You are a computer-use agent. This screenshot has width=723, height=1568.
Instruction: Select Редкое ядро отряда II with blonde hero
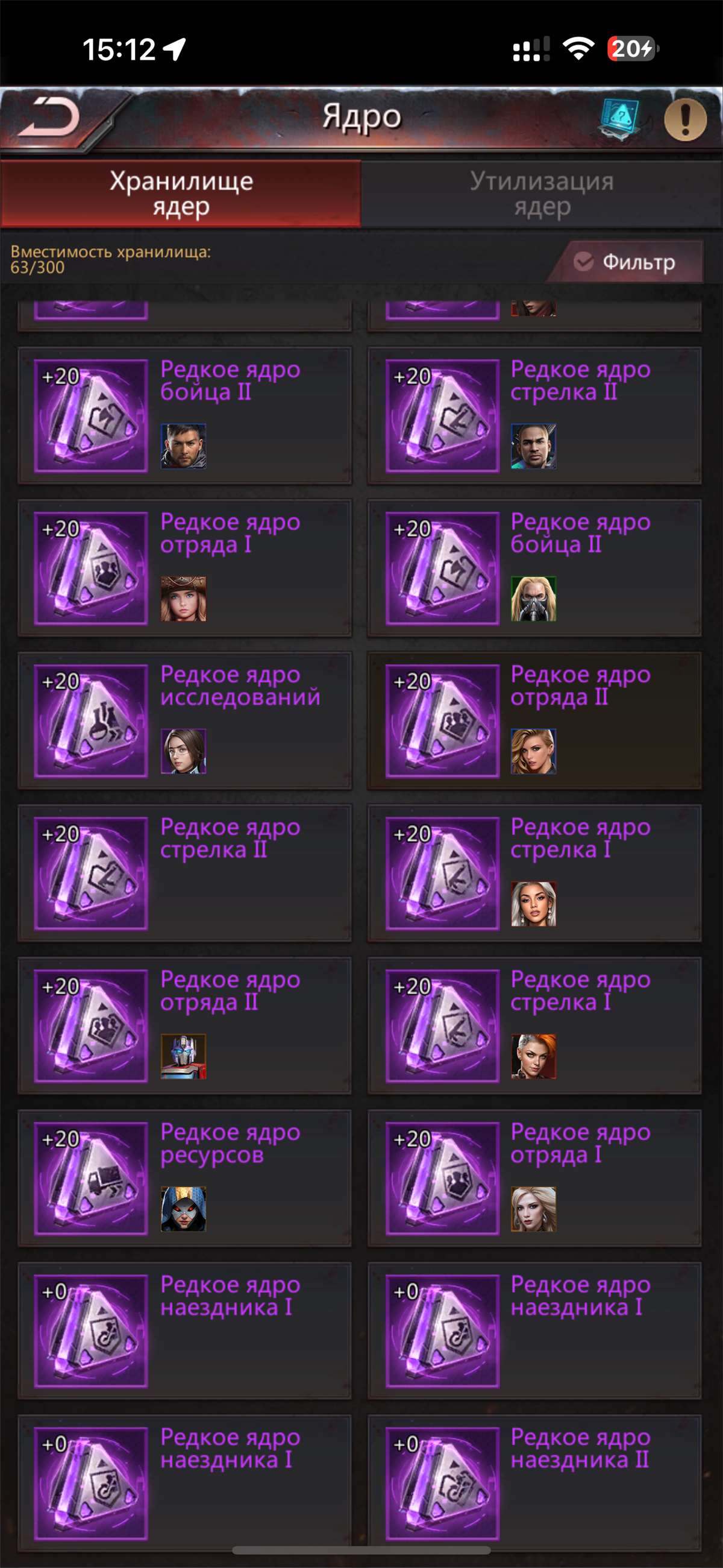click(x=535, y=720)
